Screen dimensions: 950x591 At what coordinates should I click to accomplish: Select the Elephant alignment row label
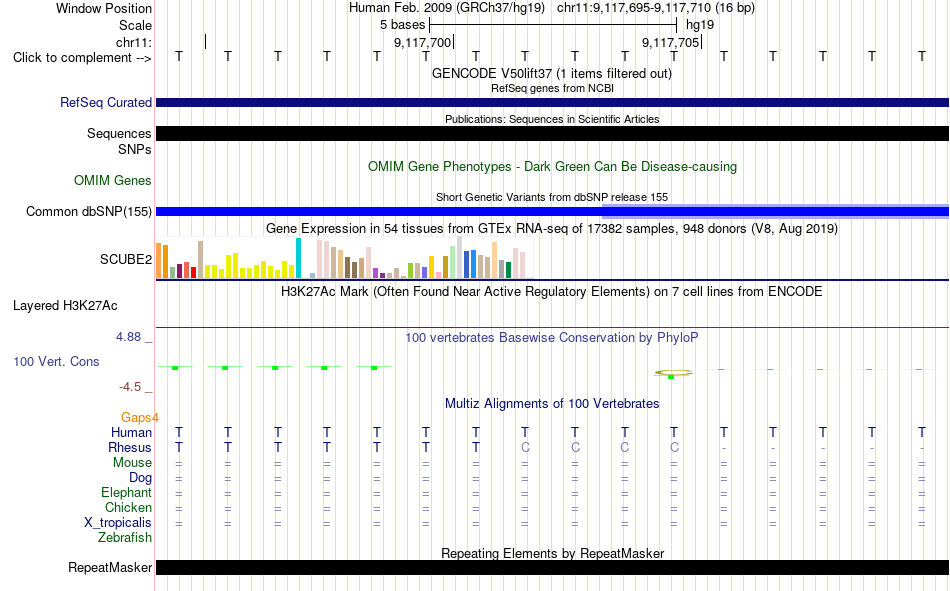point(126,492)
